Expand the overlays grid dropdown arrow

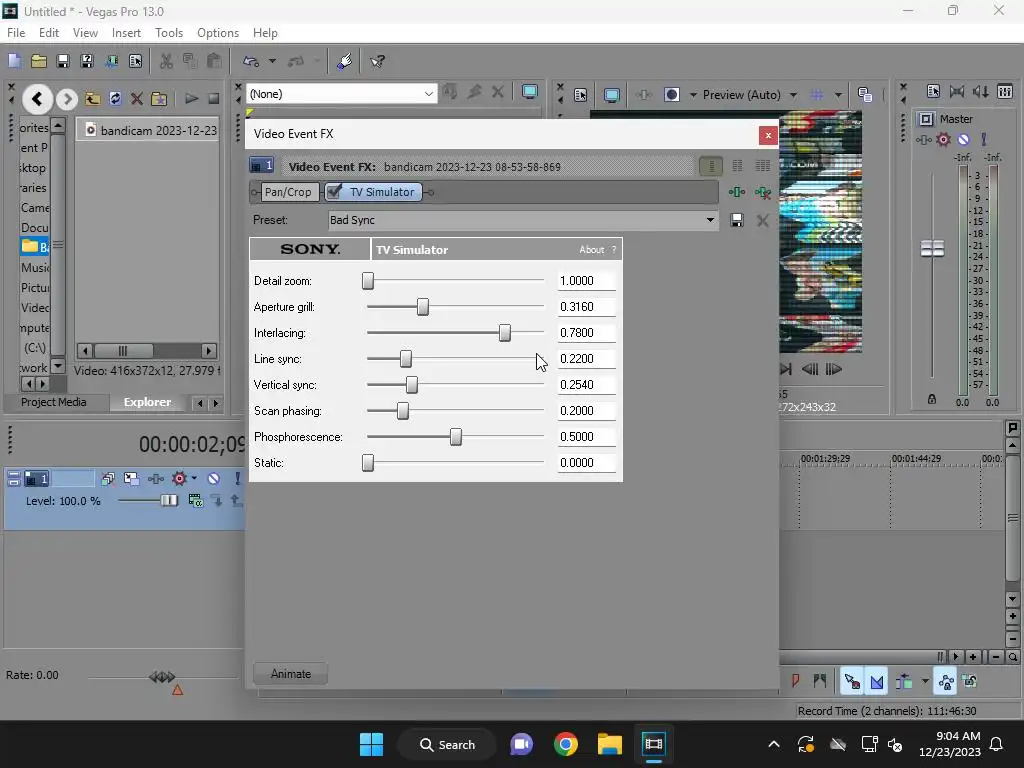click(x=838, y=95)
